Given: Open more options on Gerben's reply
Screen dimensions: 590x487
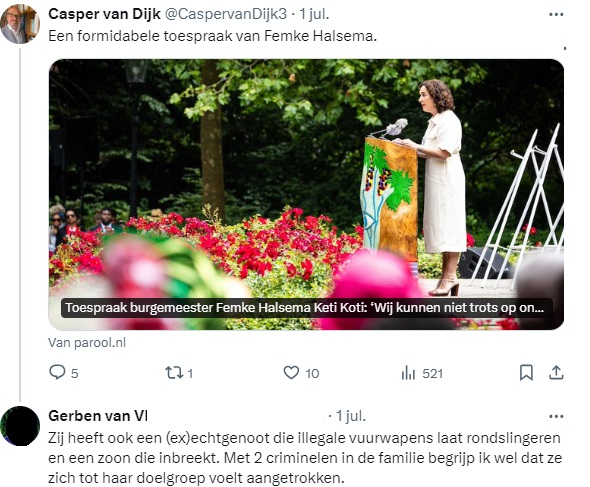Looking at the screenshot, I should tap(556, 416).
